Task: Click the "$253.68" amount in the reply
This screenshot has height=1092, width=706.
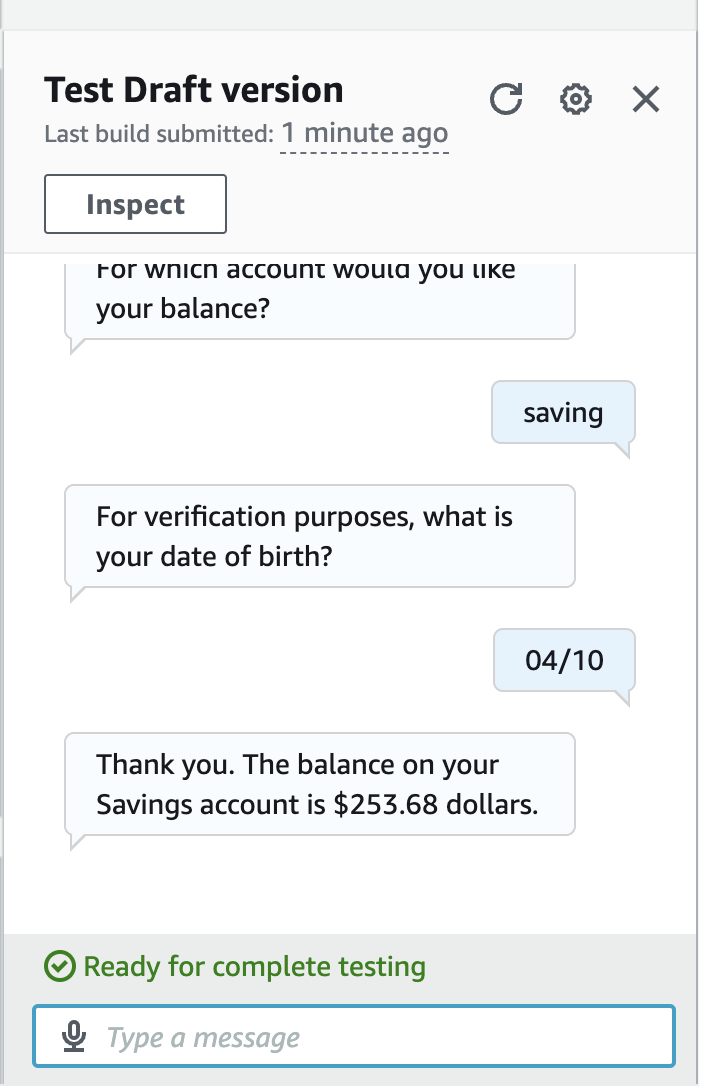Action: (x=385, y=804)
